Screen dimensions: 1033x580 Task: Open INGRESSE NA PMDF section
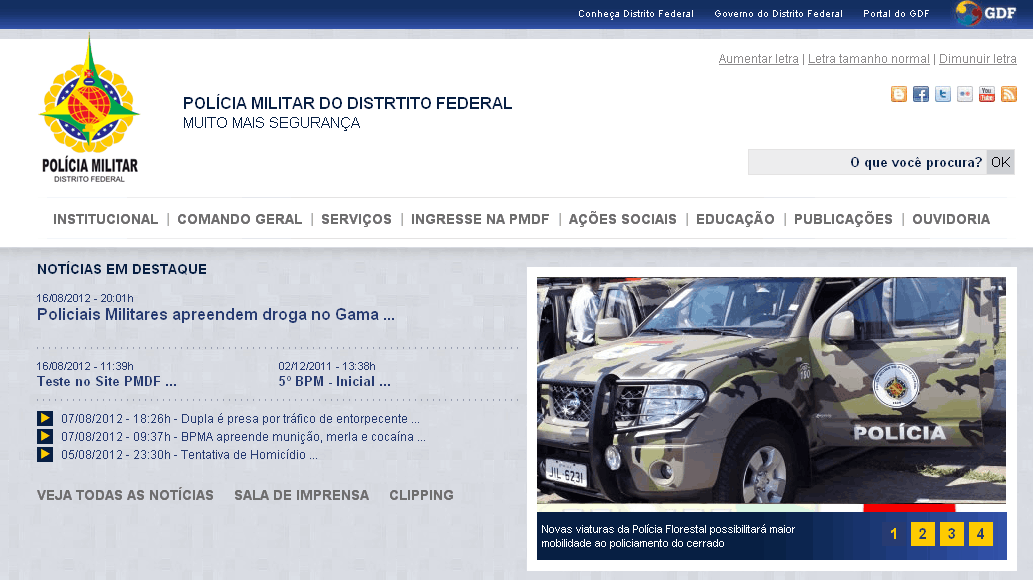pyautogui.click(x=480, y=218)
